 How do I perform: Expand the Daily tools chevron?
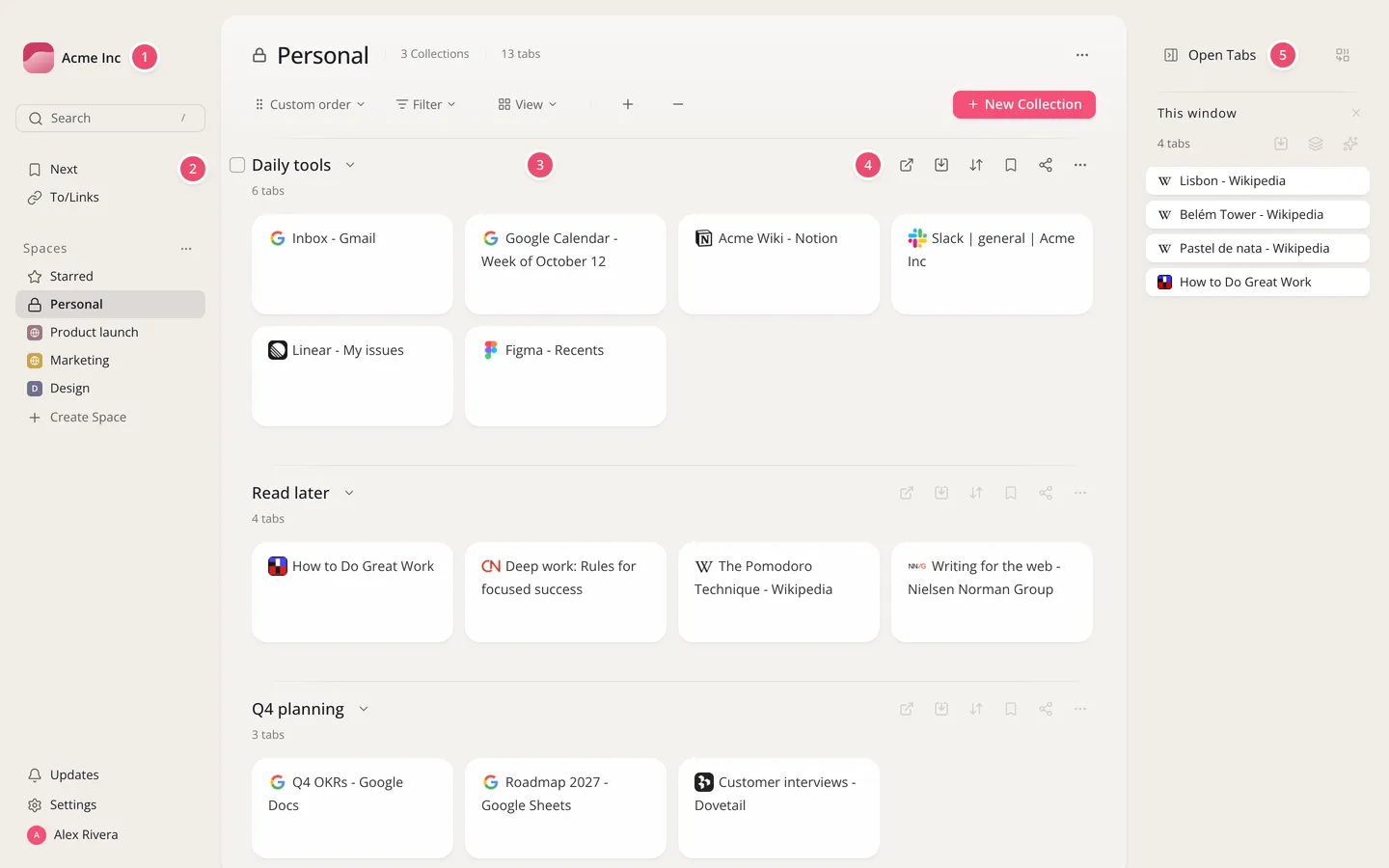pos(350,165)
